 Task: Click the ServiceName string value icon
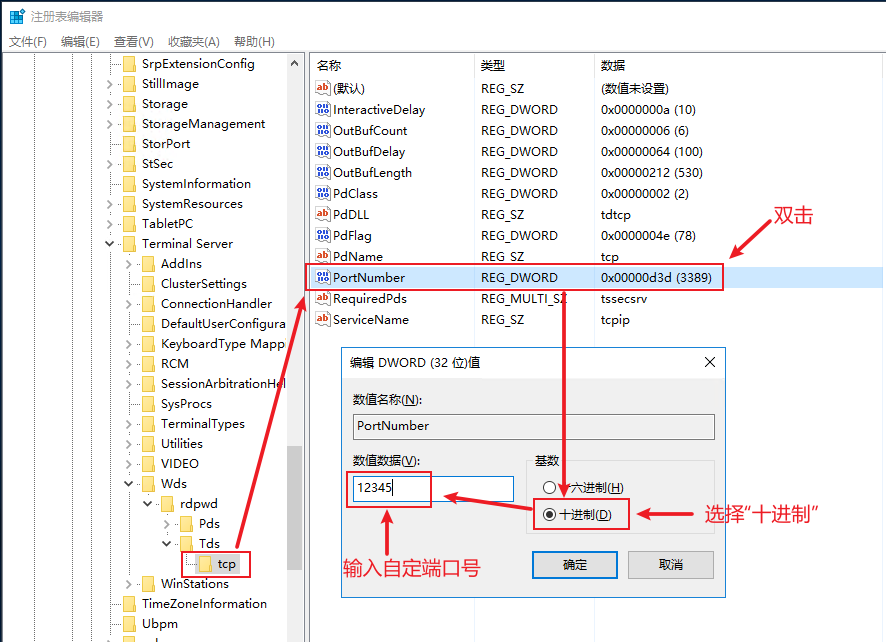click(323, 319)
